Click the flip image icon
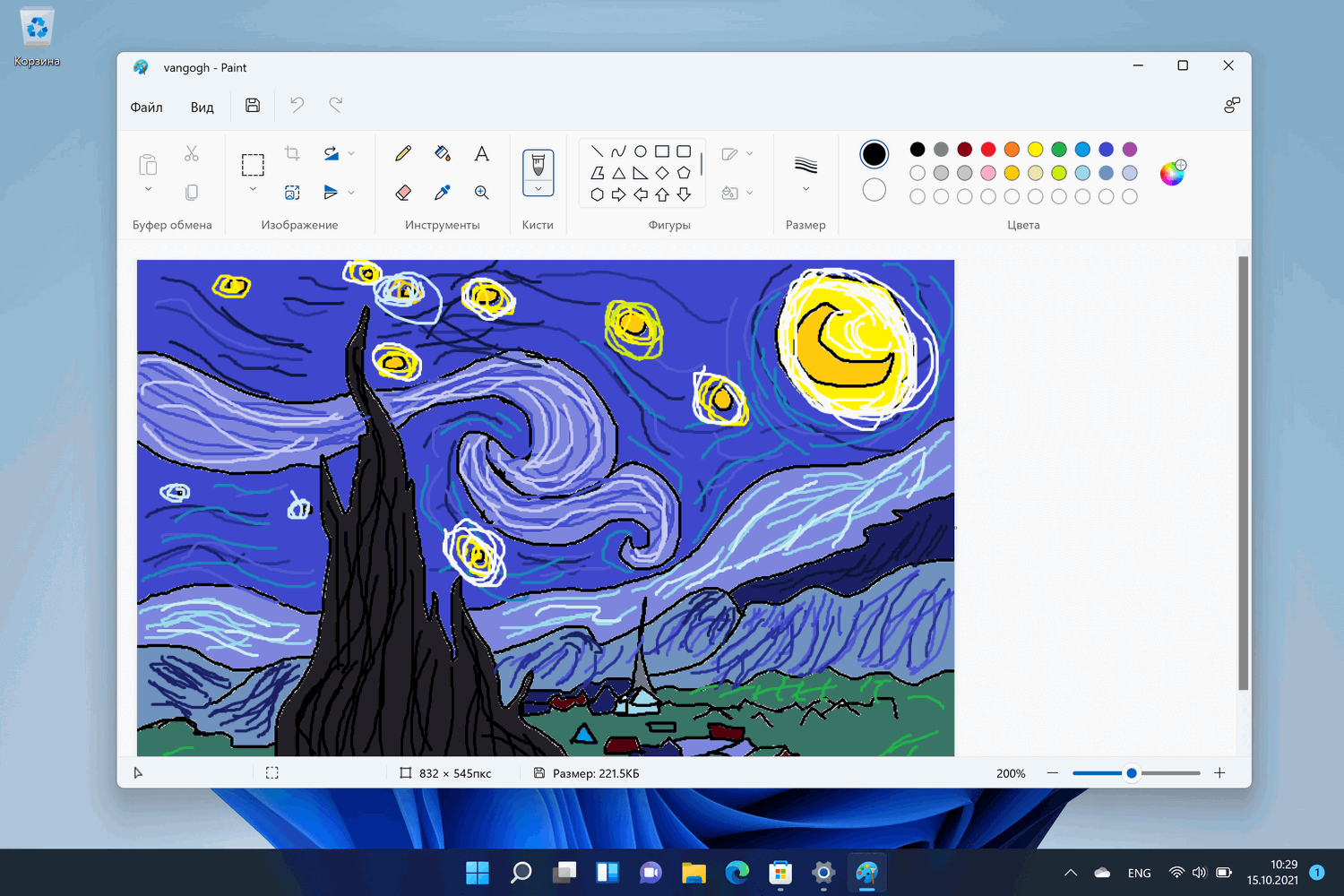The width and height of the screenshot is (1344, 896). click(332, 192)
